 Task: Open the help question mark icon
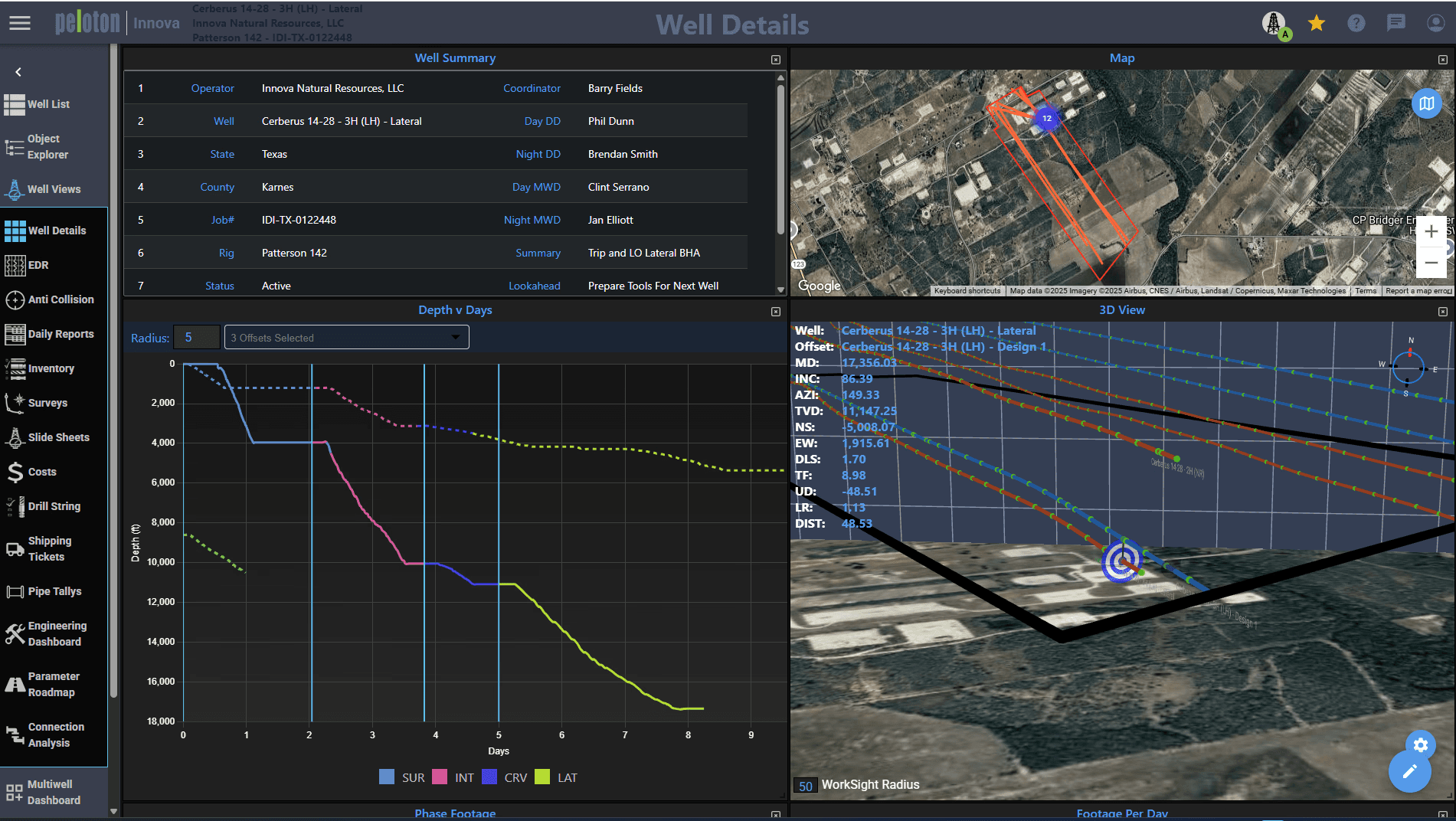(x=1356, y=23)
